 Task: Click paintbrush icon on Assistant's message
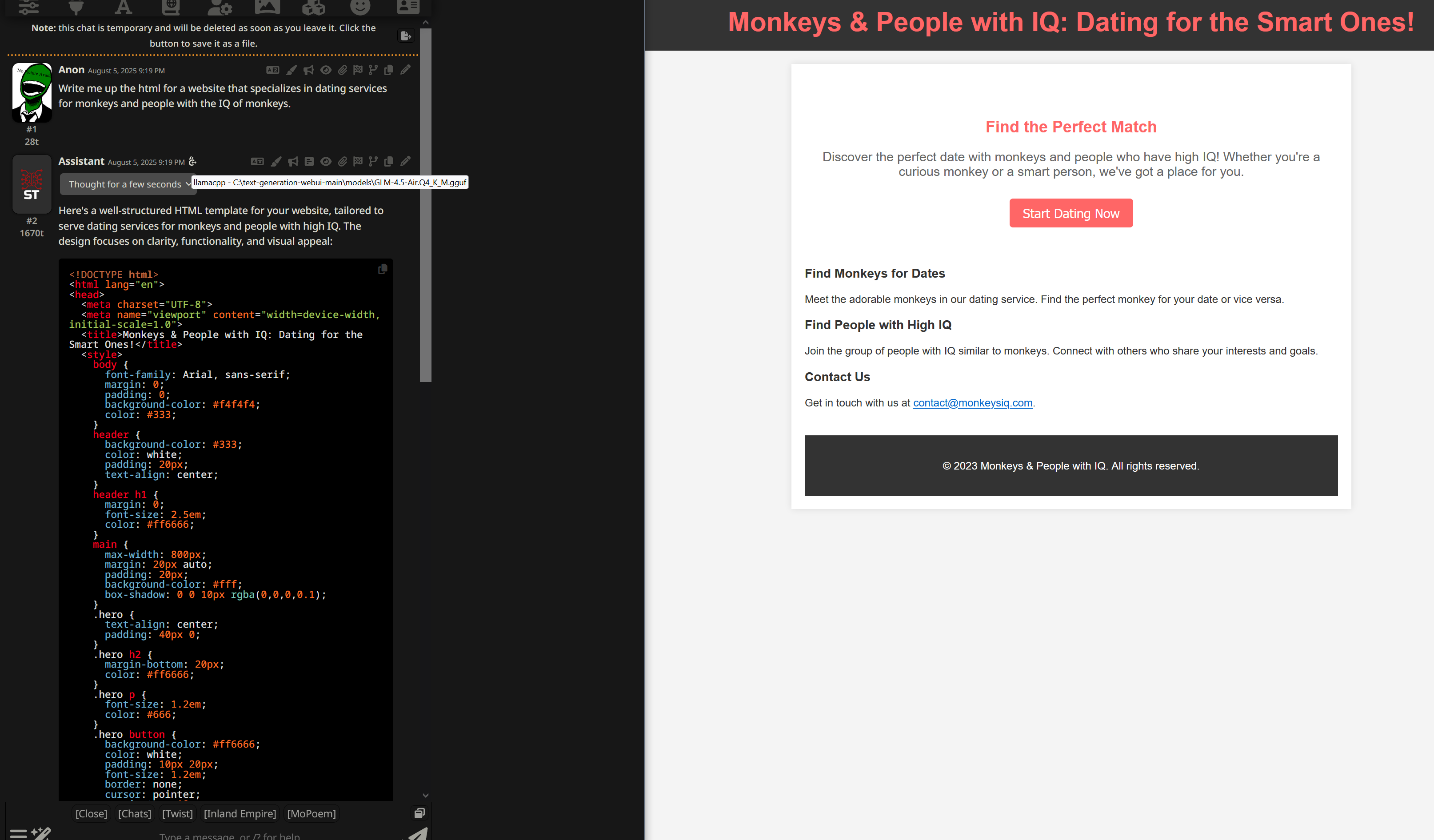coord(276,162)
